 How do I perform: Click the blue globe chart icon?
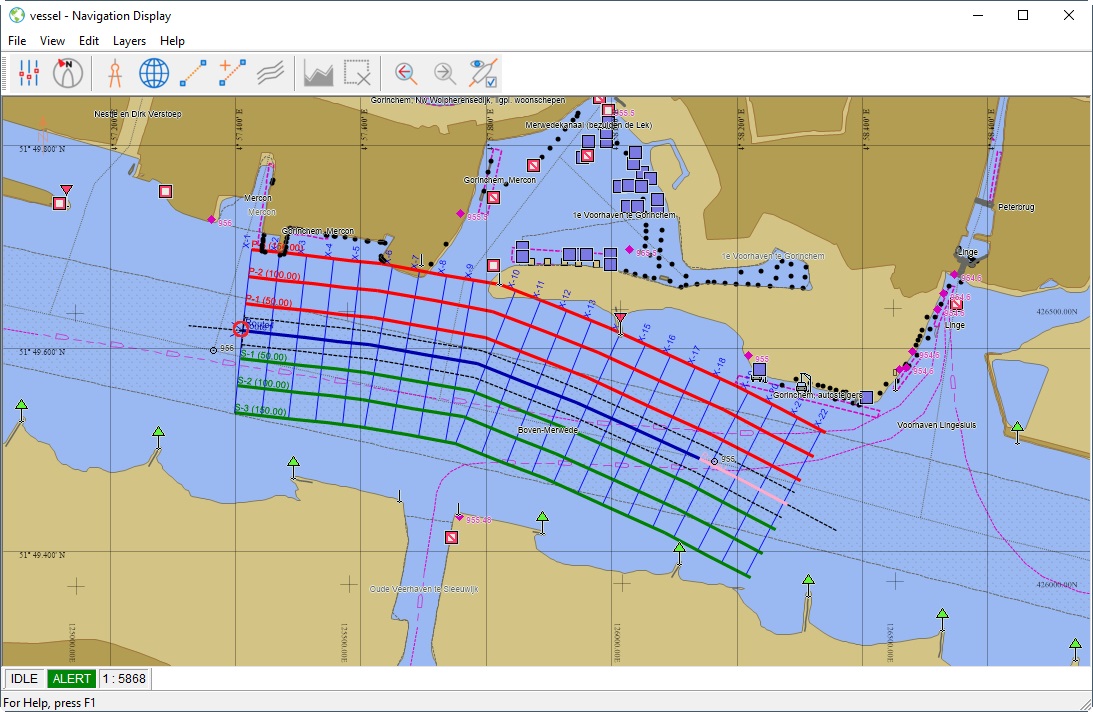(153, 73)
